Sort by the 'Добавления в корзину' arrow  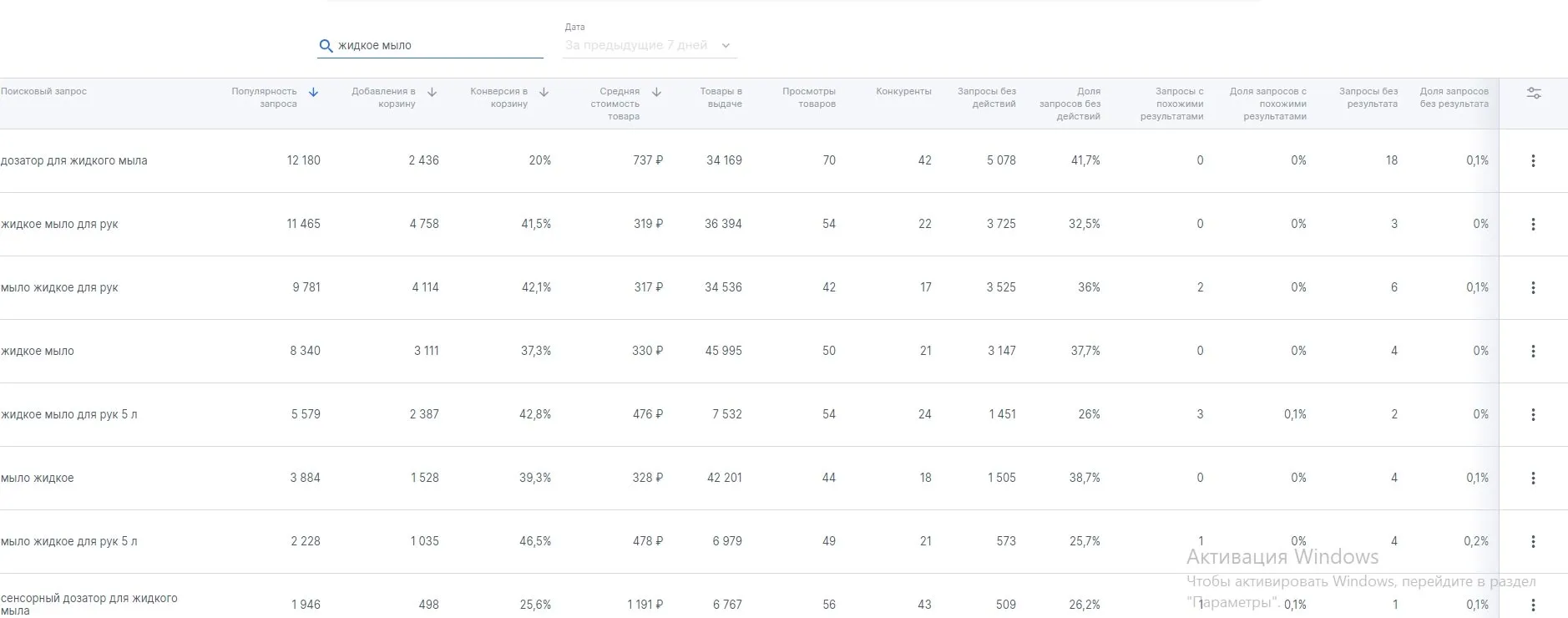point(432,92)
